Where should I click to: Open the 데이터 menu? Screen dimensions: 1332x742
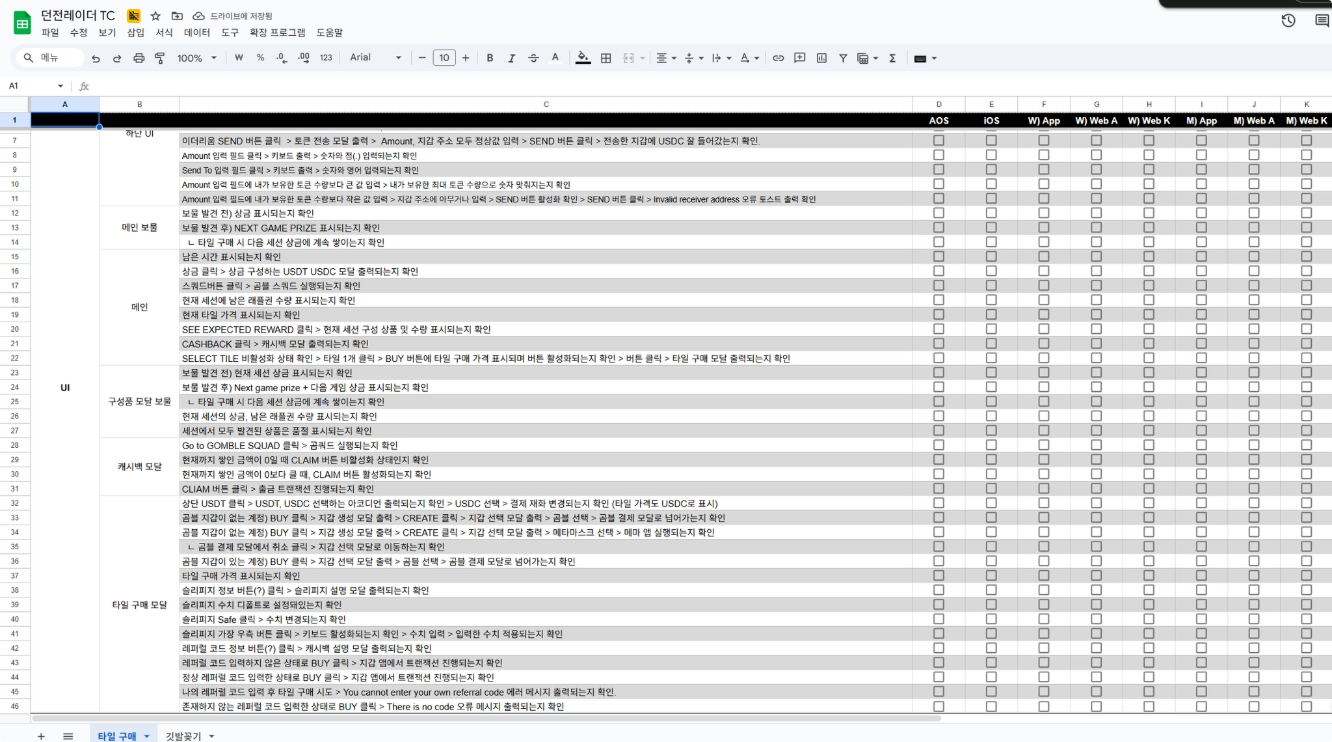[x=197, y=32]
